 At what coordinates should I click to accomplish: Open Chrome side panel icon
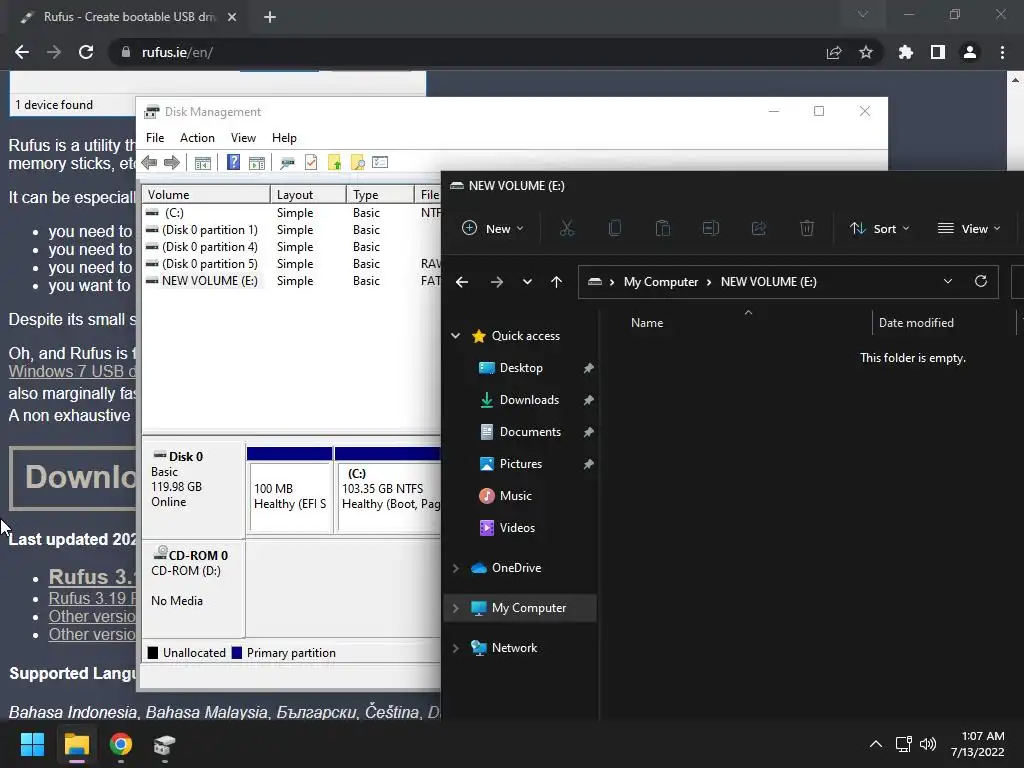[x=938, y=52]
